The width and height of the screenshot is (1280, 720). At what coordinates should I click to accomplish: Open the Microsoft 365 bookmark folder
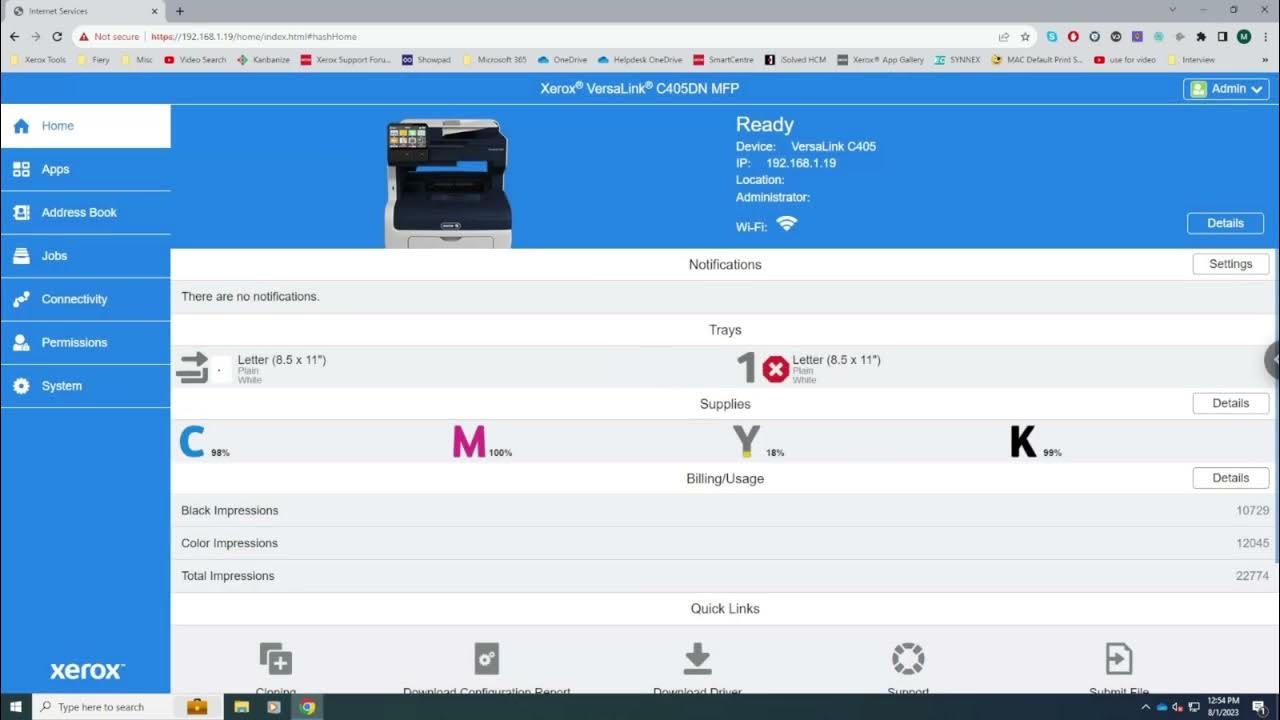(x=495, y=60)
